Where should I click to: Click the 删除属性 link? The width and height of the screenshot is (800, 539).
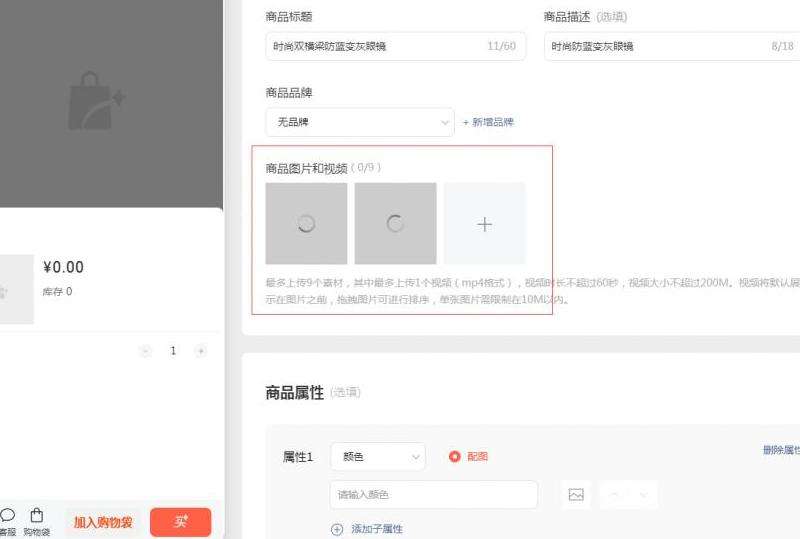click(780, 450)
